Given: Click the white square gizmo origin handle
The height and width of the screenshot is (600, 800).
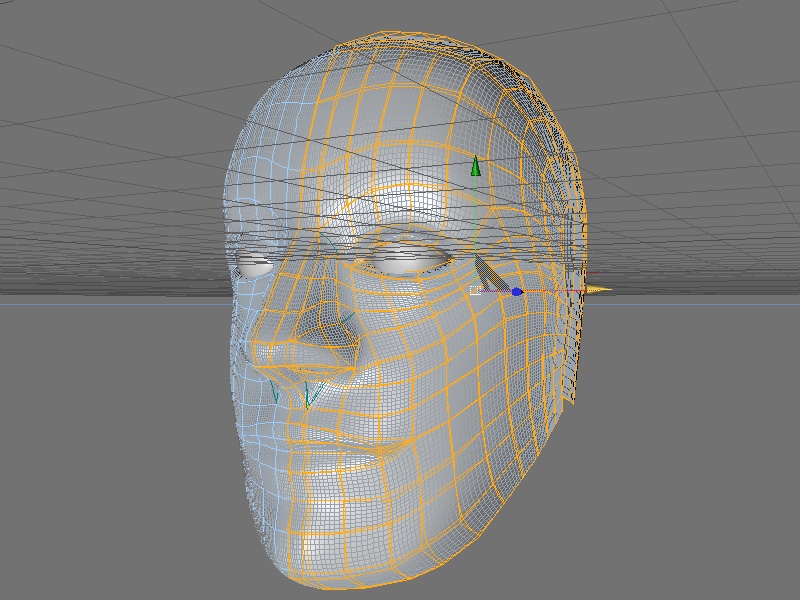Looking at the screenshot, I should 474,291.
